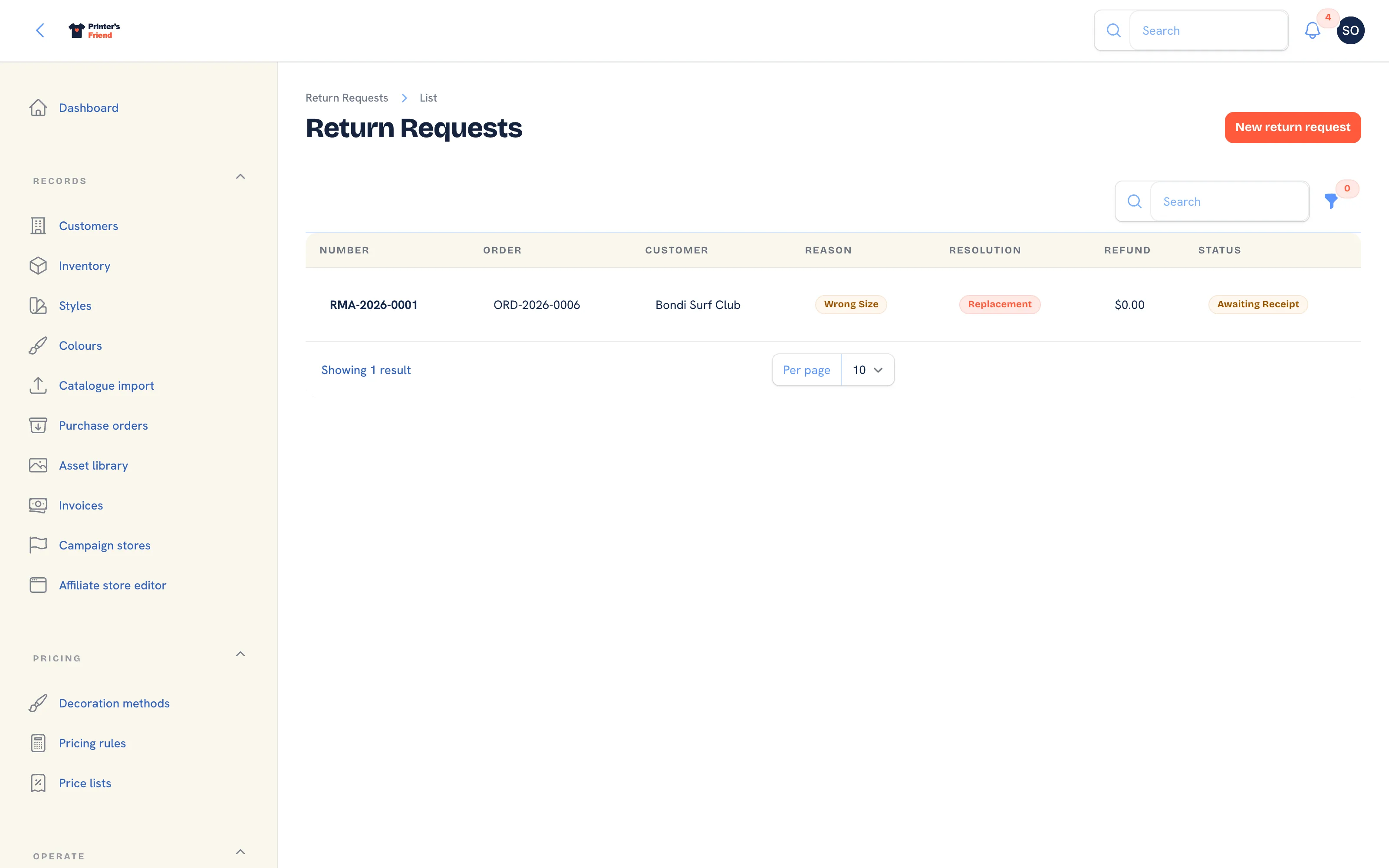
Task: Collapse the Pricing sidebar group
Action: click(x=240, y=654)
